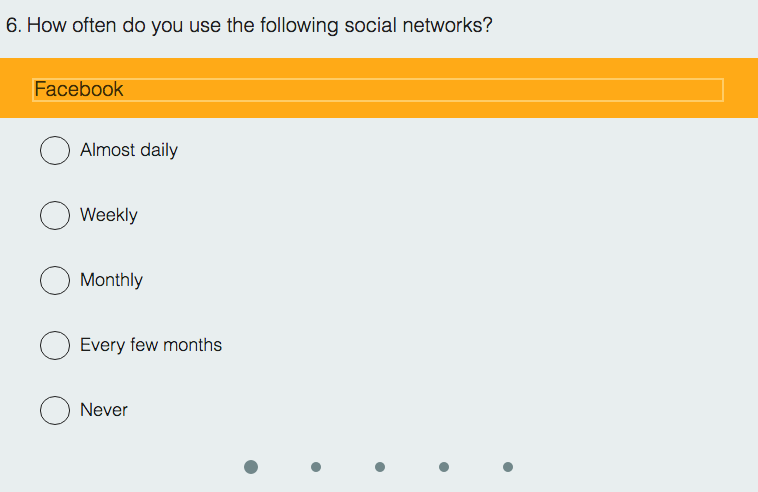Jump to the third pagination dot

point(380,467)
